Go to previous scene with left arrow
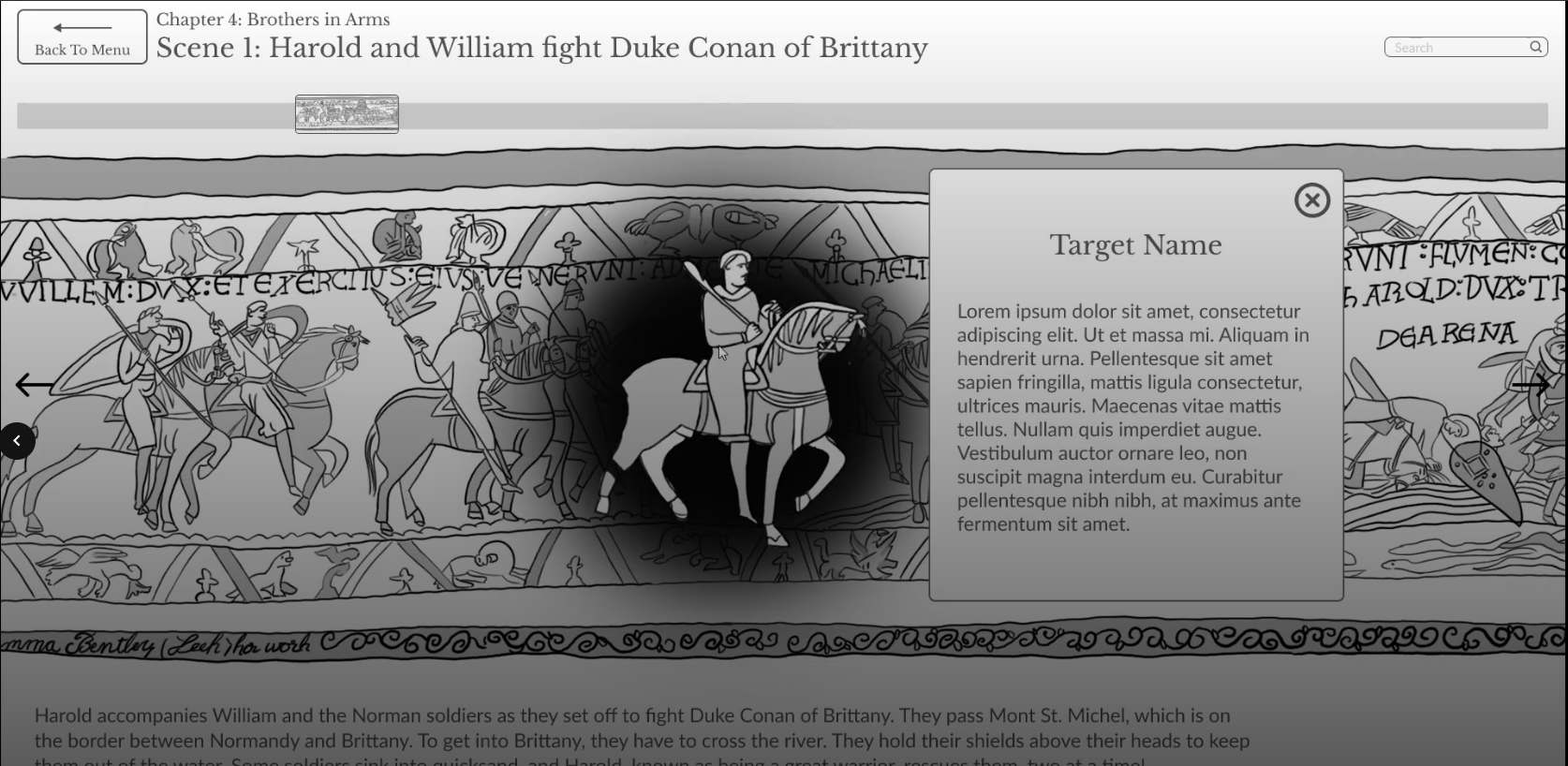The height and width of the screenshot is (766, 1568). click(35, 384)
